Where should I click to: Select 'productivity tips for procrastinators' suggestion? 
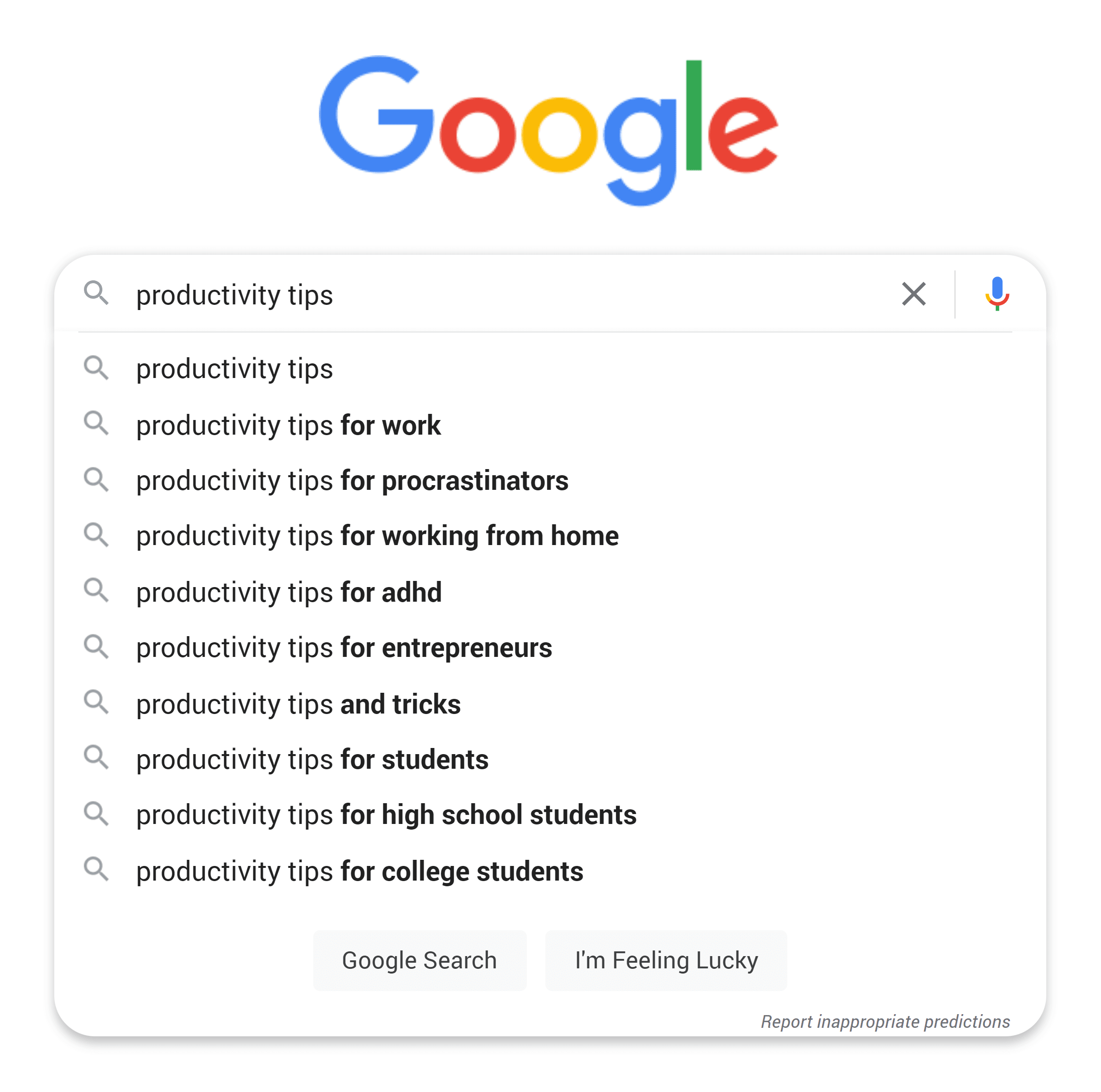(x=550, y=480)
